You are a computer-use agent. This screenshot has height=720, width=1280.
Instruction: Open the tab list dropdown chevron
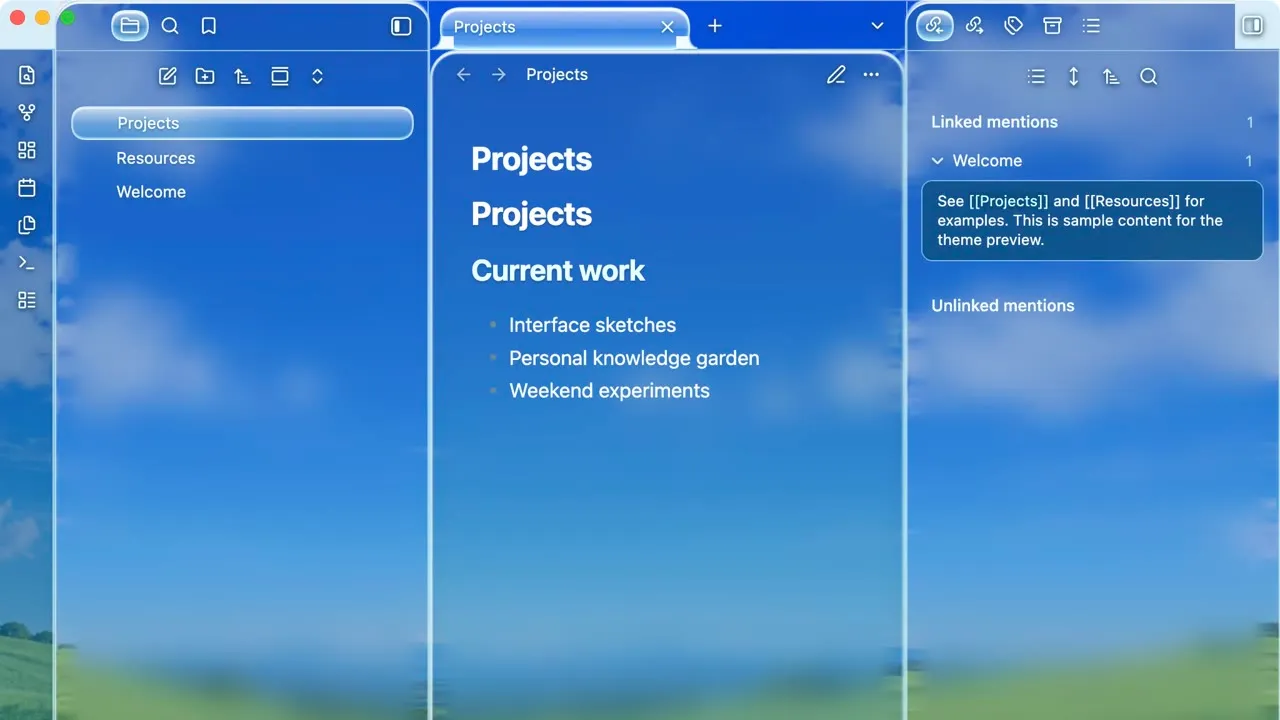click(877, 26)
